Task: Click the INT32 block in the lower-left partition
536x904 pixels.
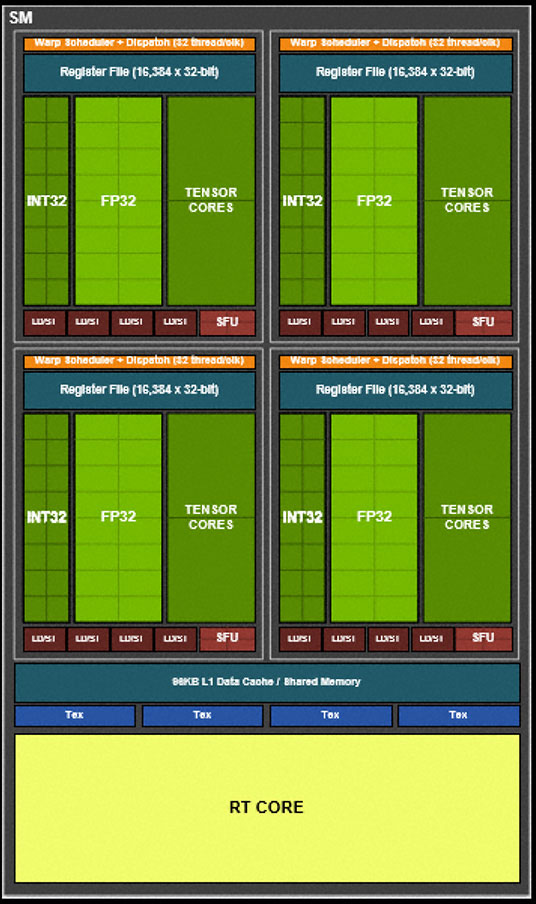Action: (x=46, y=517)
